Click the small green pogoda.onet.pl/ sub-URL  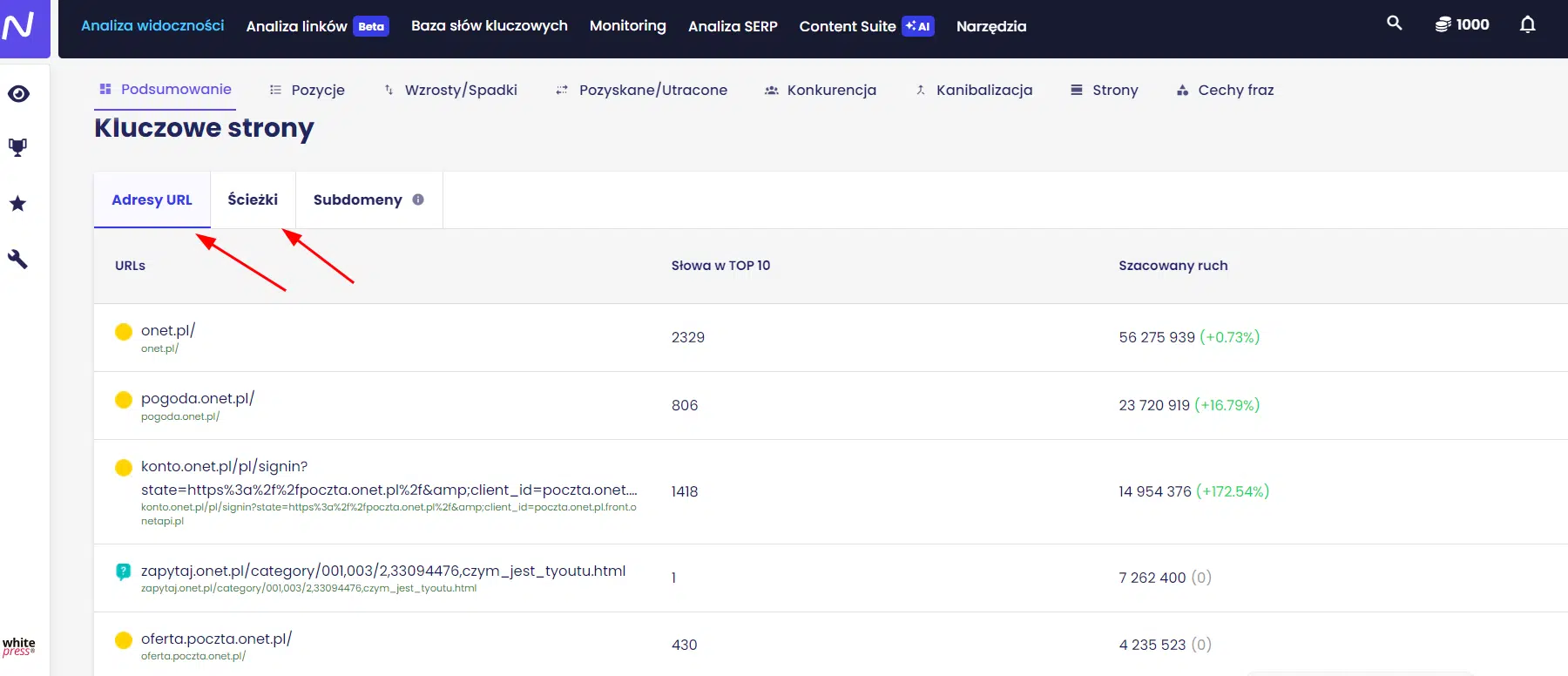(x=180, y=416)
